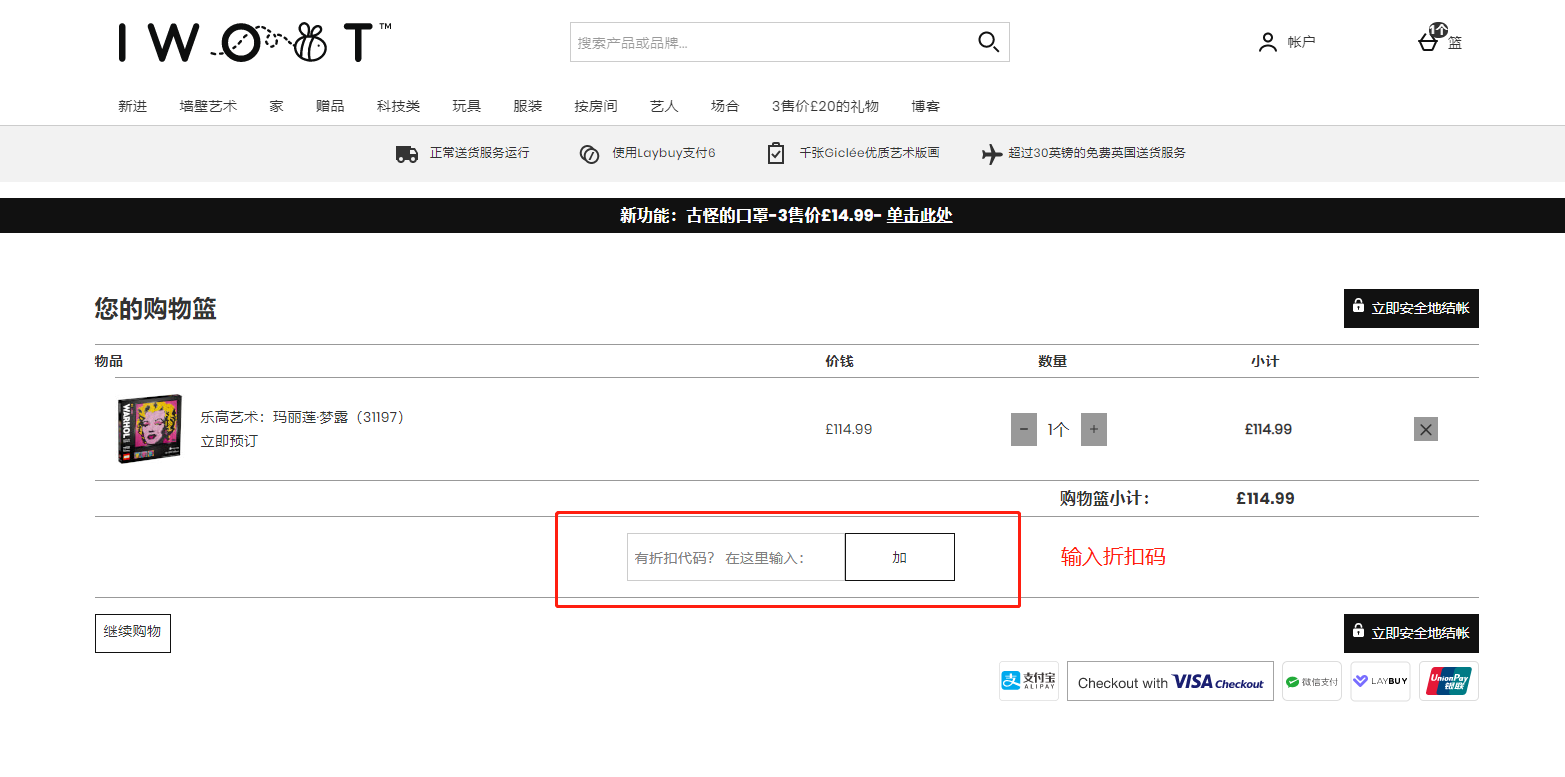Open the shopping basket icon
The height and width of the screenshot is (777, 1565).
[x=1429, y=41]
